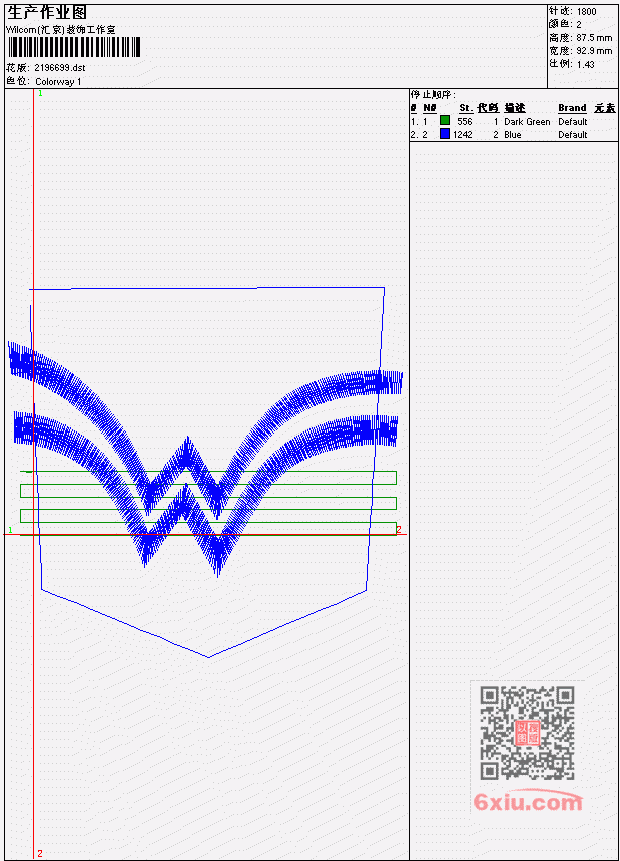620x861 pixels.
Task: Select the 'Colorway 1' text
Action: (x=58, y=82)
